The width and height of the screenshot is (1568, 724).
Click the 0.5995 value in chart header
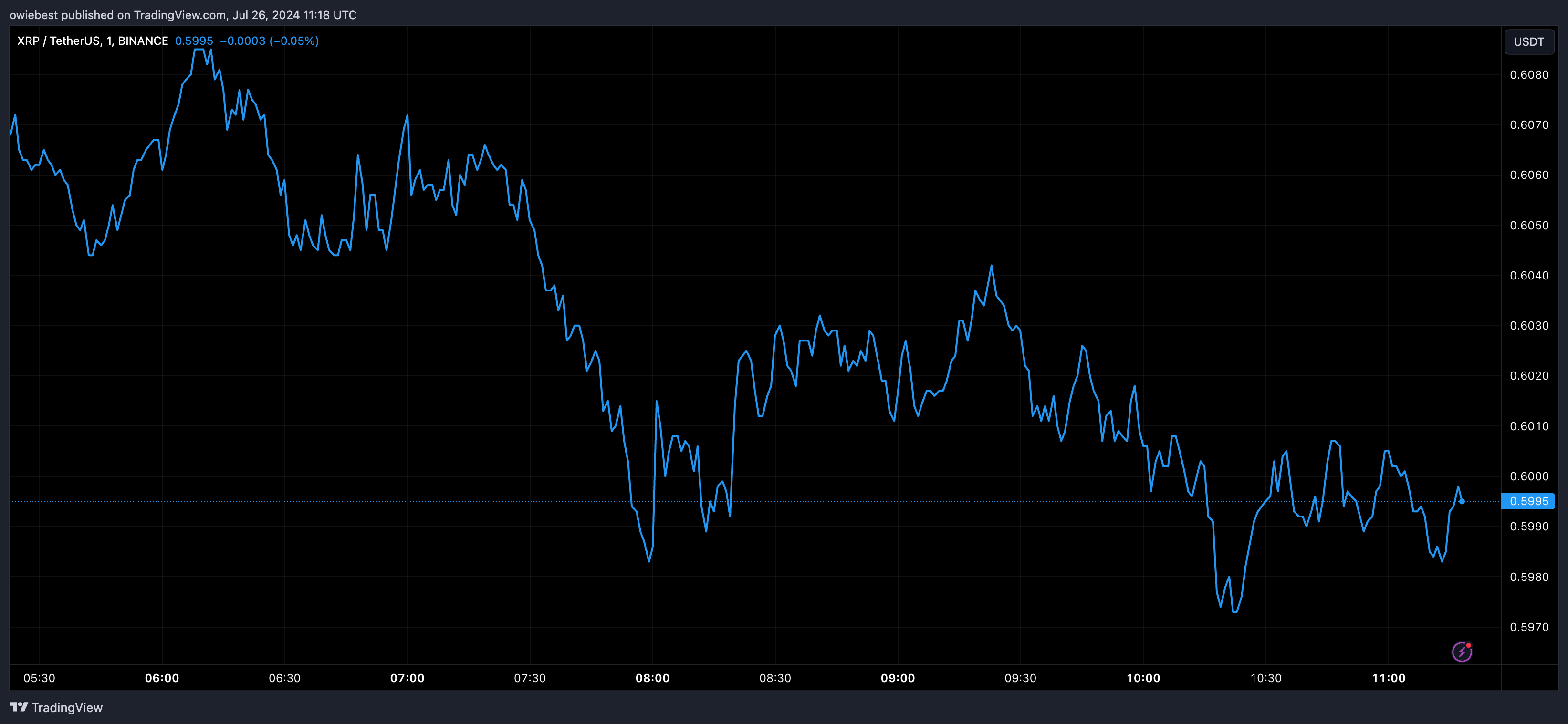pos(194,41)
